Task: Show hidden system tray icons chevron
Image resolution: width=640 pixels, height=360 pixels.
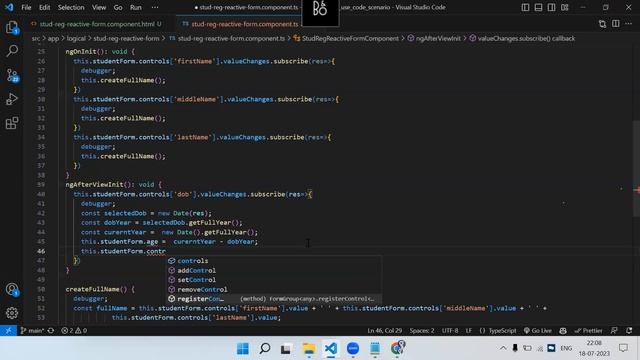Action: pyautogui.click(x=503, y=348)
